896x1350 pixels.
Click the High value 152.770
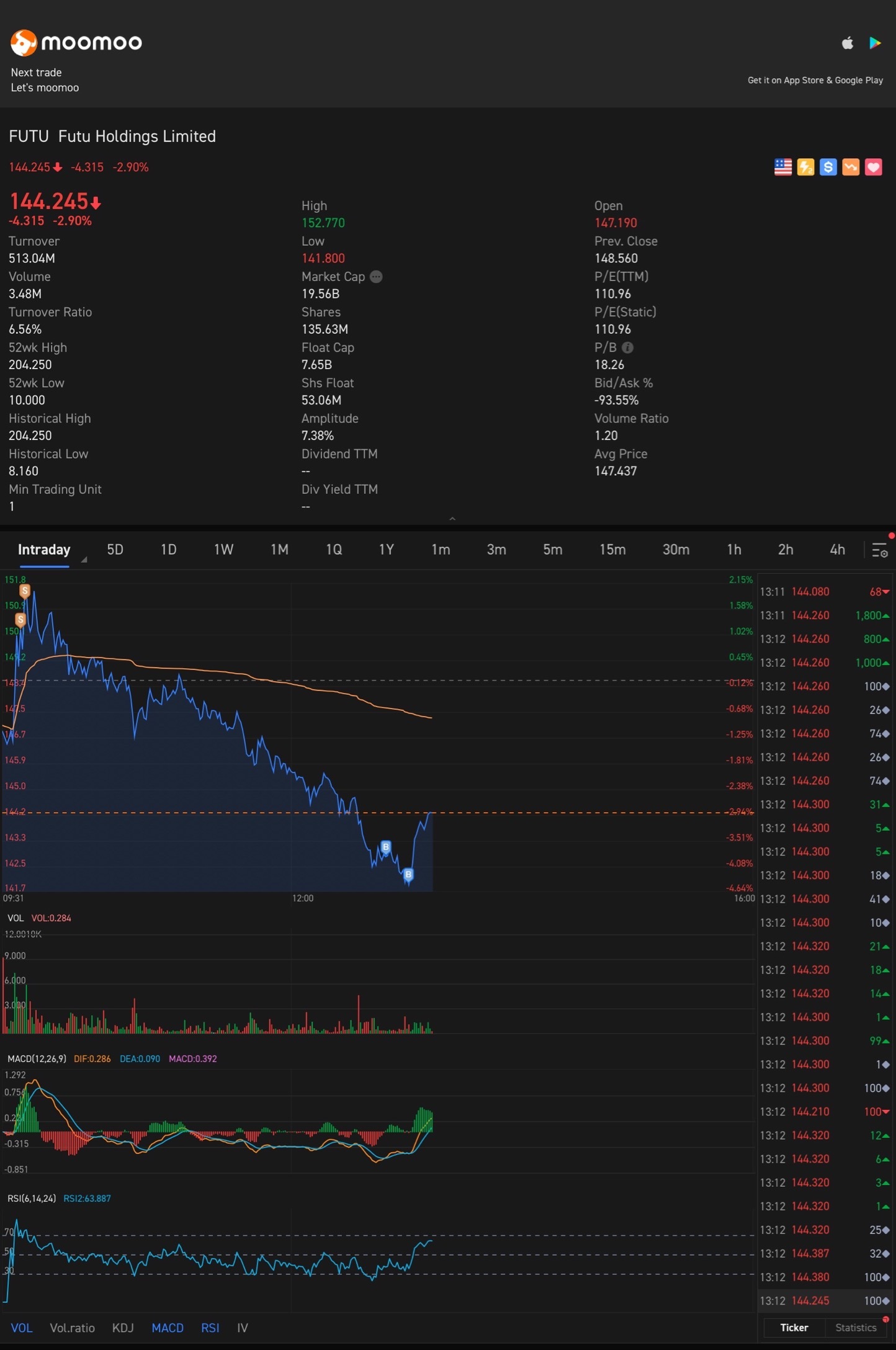pos(323,223)
